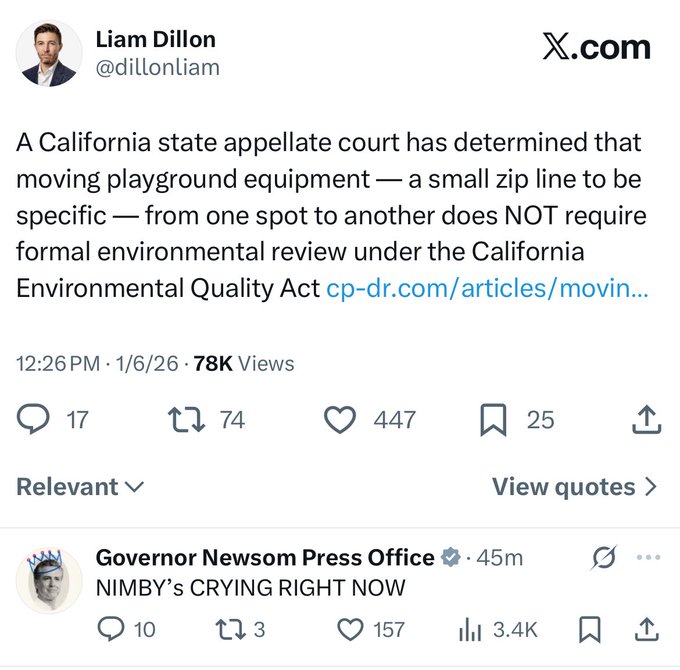The height and width of the screenshot is (670, 680).
Task: Open Liam Dillon's profile picture
Action: click(48, 53)
